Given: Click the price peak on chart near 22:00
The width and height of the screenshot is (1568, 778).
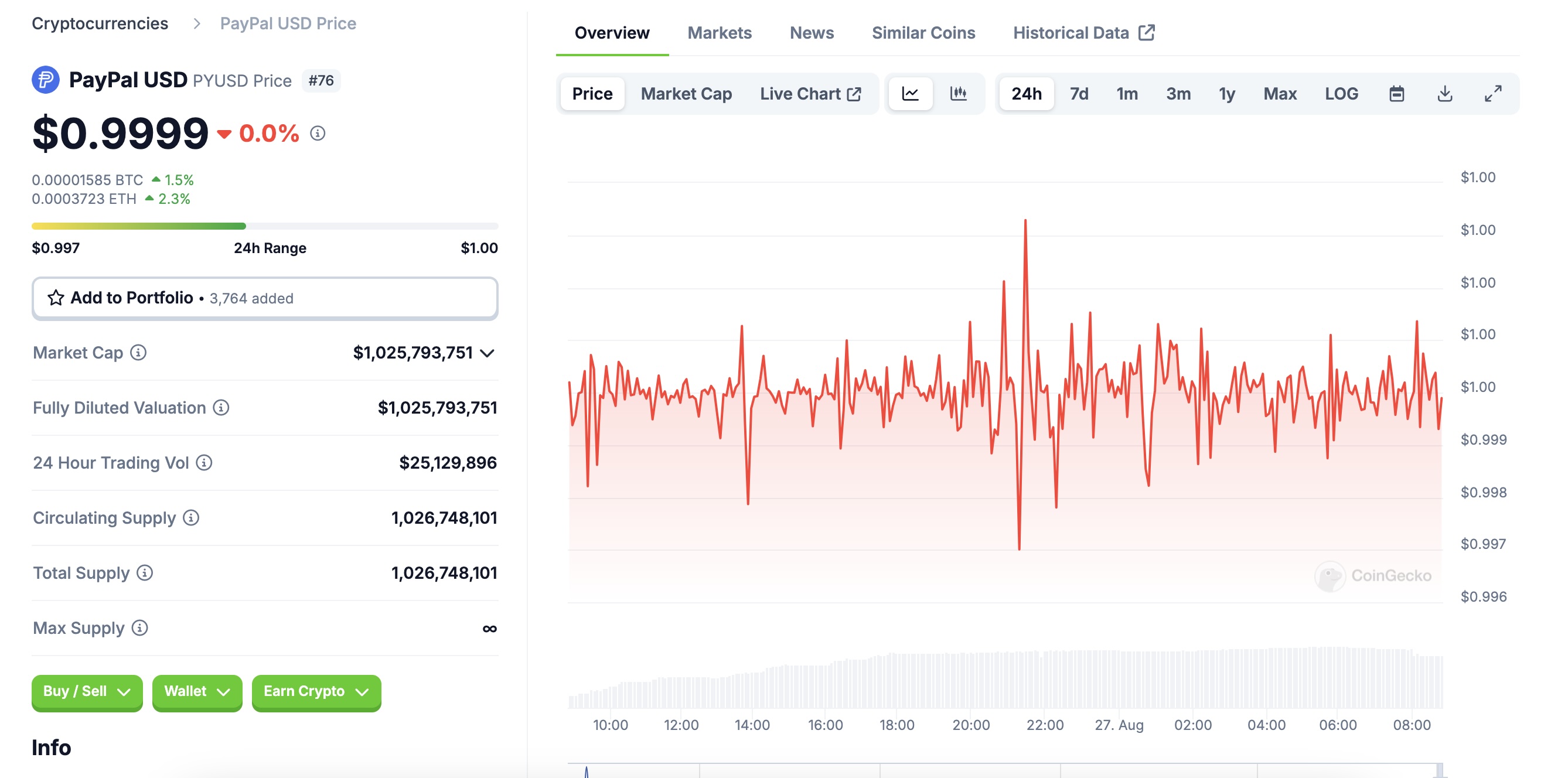Looking at the screenshot, I should pos(1025,220).
